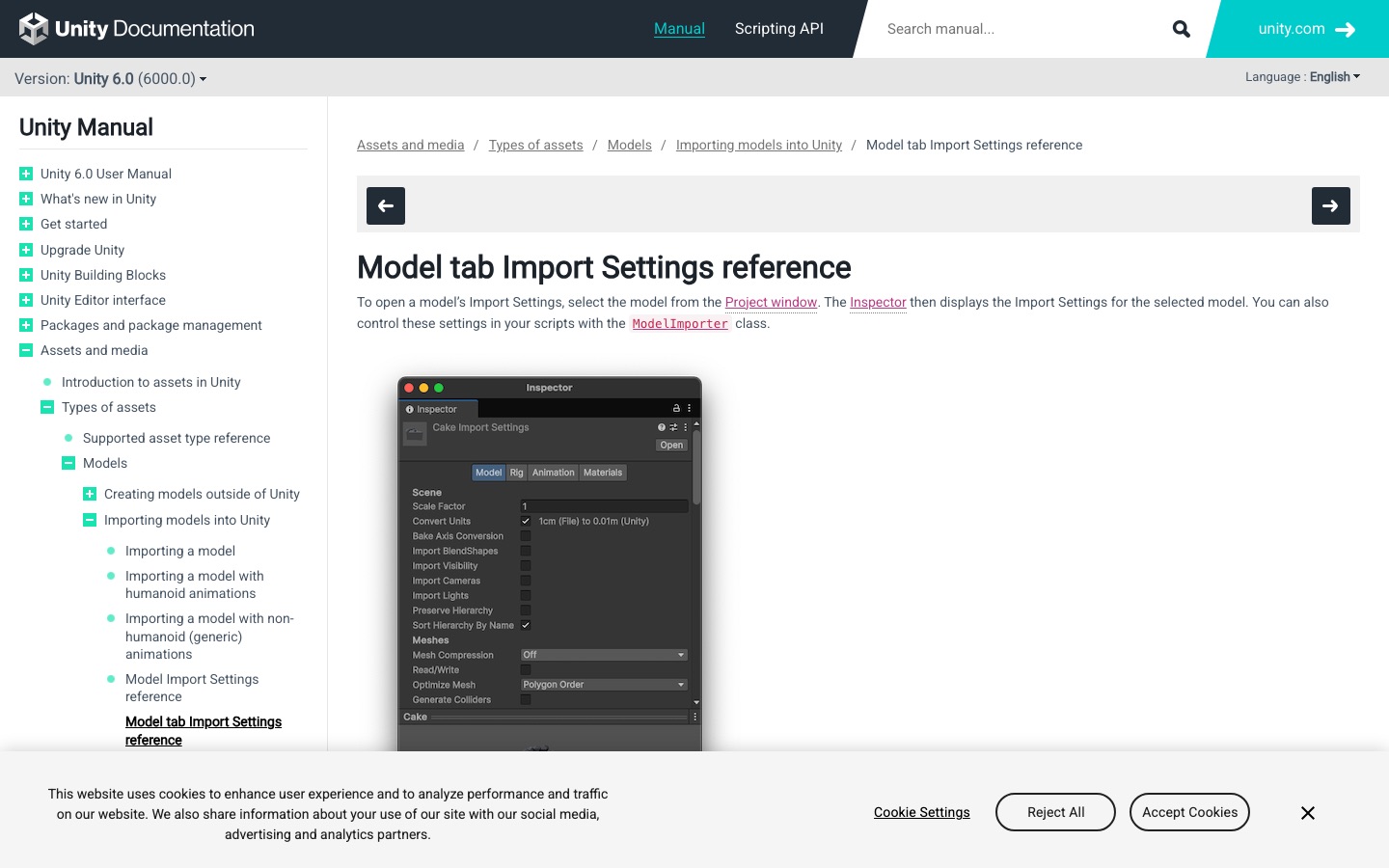Open unity.com link

point(1306,29)
